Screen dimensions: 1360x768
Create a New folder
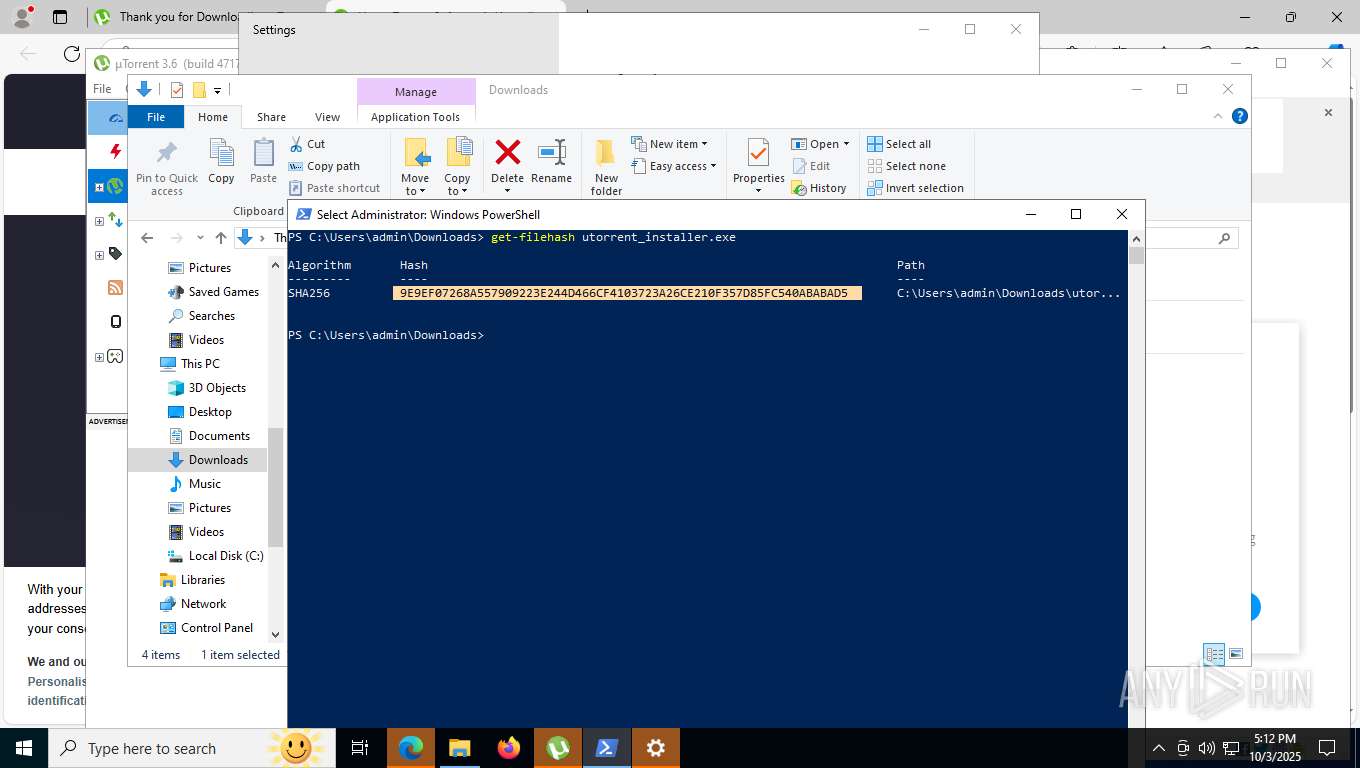[606, 165]
